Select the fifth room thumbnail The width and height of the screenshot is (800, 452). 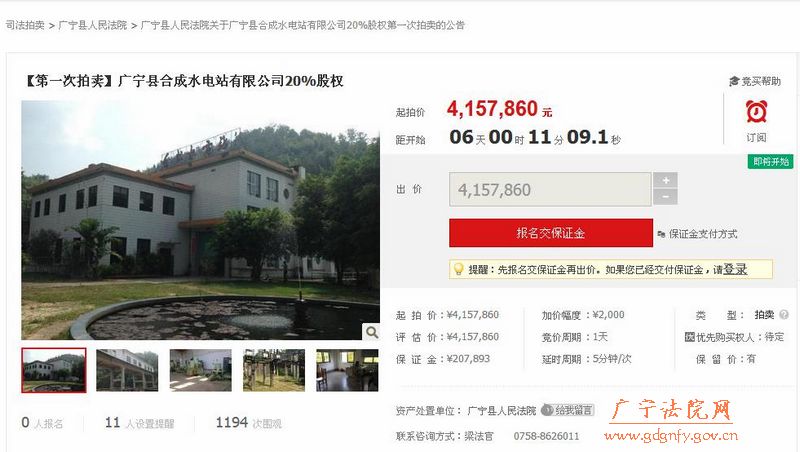pos(347,370)
